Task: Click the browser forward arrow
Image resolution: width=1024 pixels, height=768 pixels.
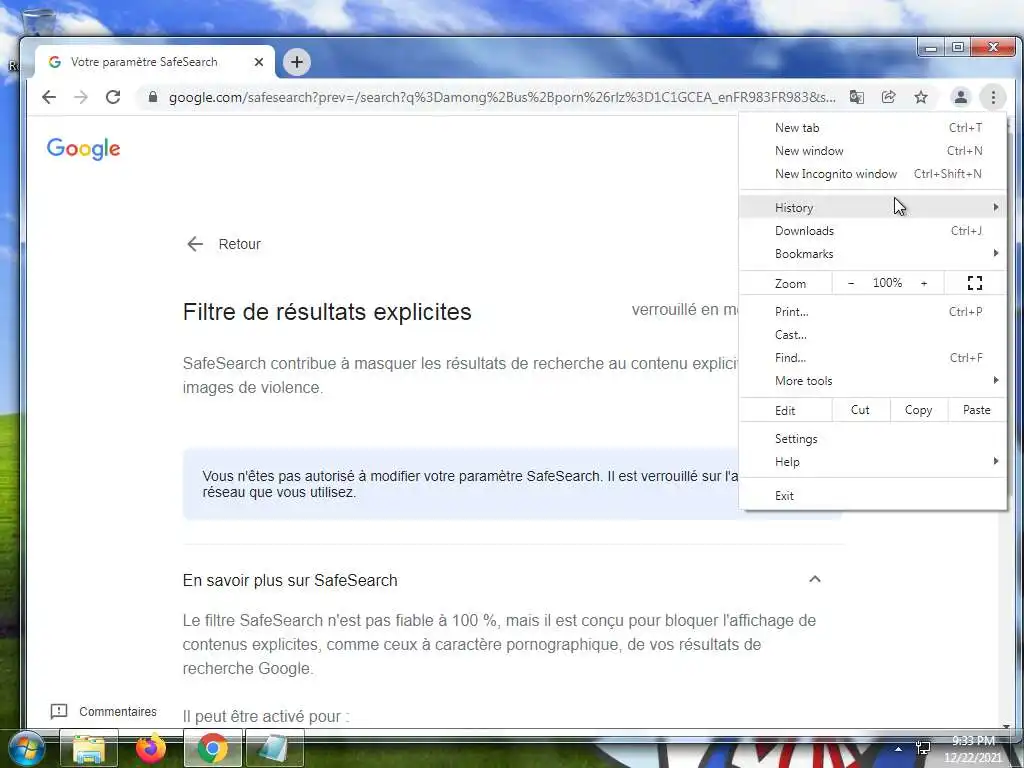Action: pos(81,97)
